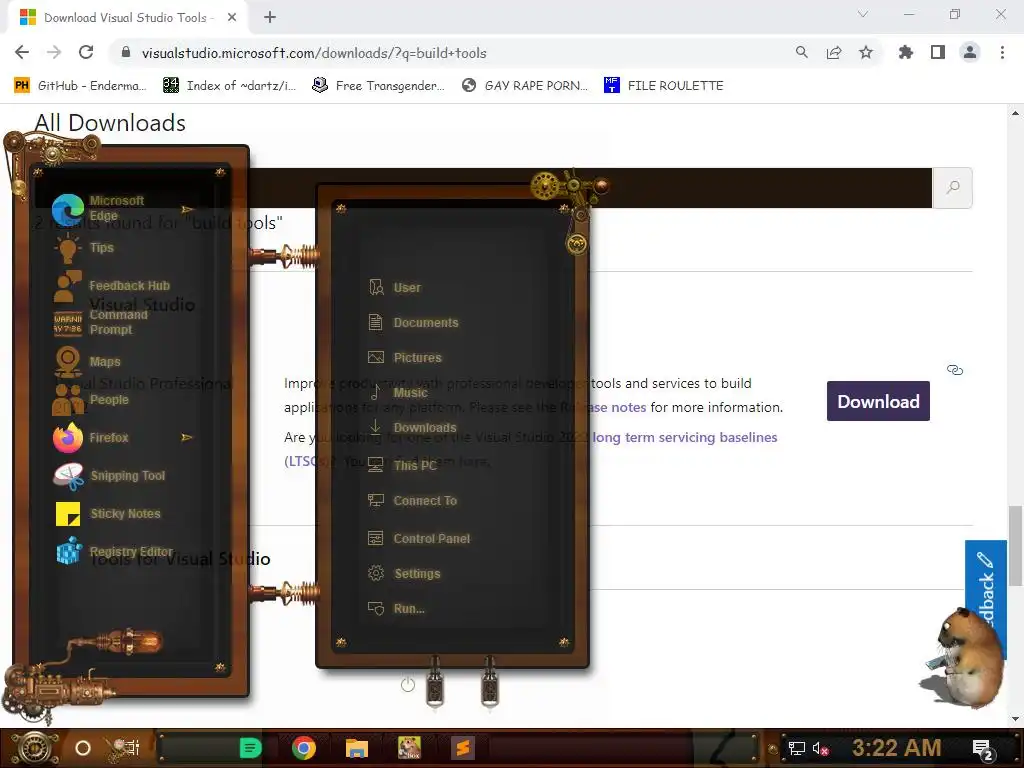
Task: Open Cortana circle on taskbar
Action: pos(82,748)
